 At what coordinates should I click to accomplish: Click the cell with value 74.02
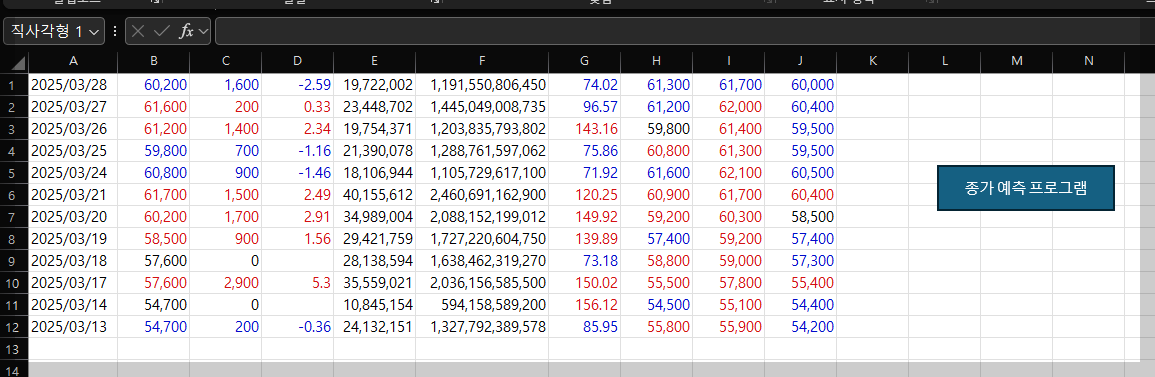[584, 85]
